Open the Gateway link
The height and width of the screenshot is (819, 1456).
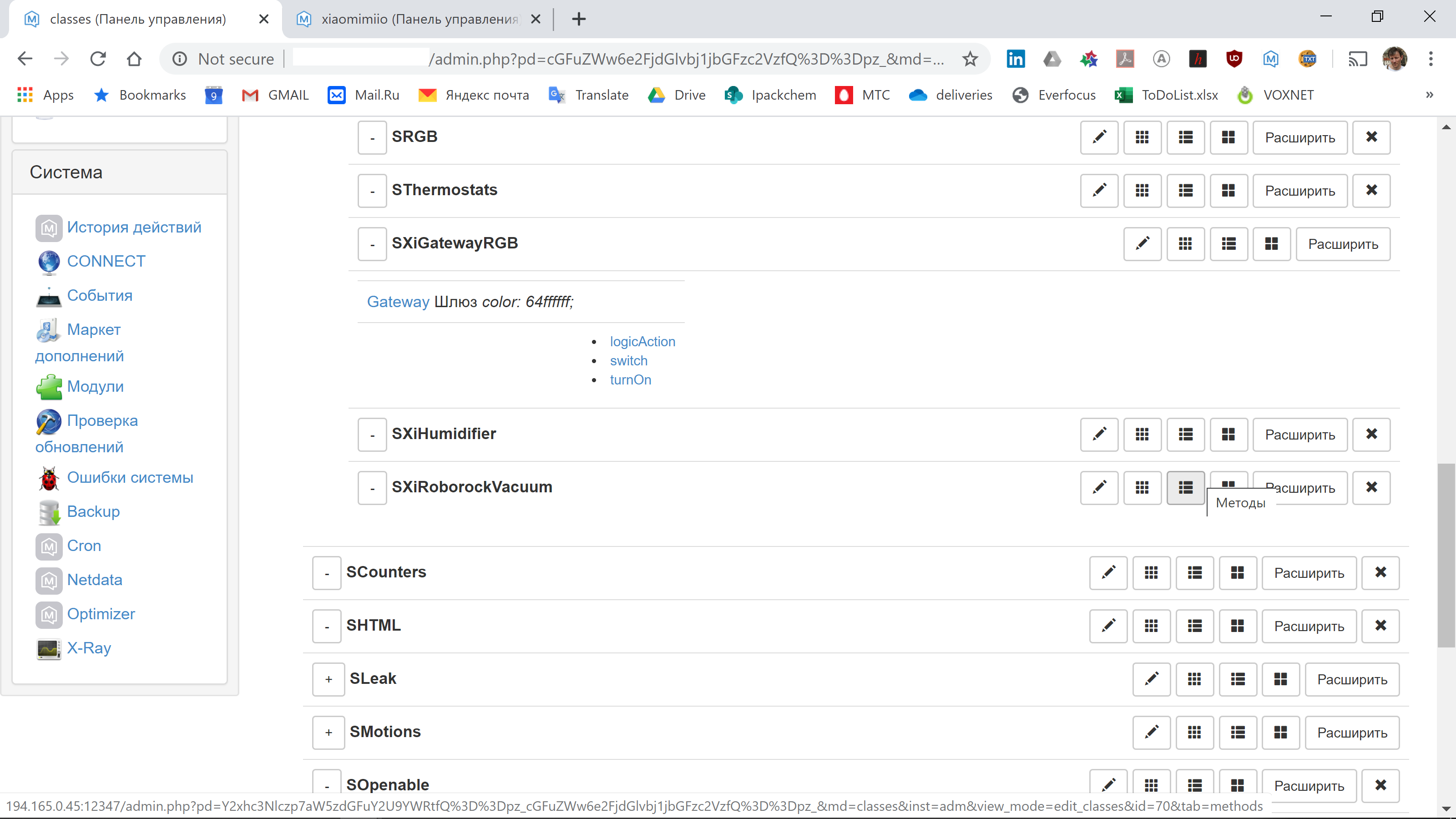(x=398, y=301)
